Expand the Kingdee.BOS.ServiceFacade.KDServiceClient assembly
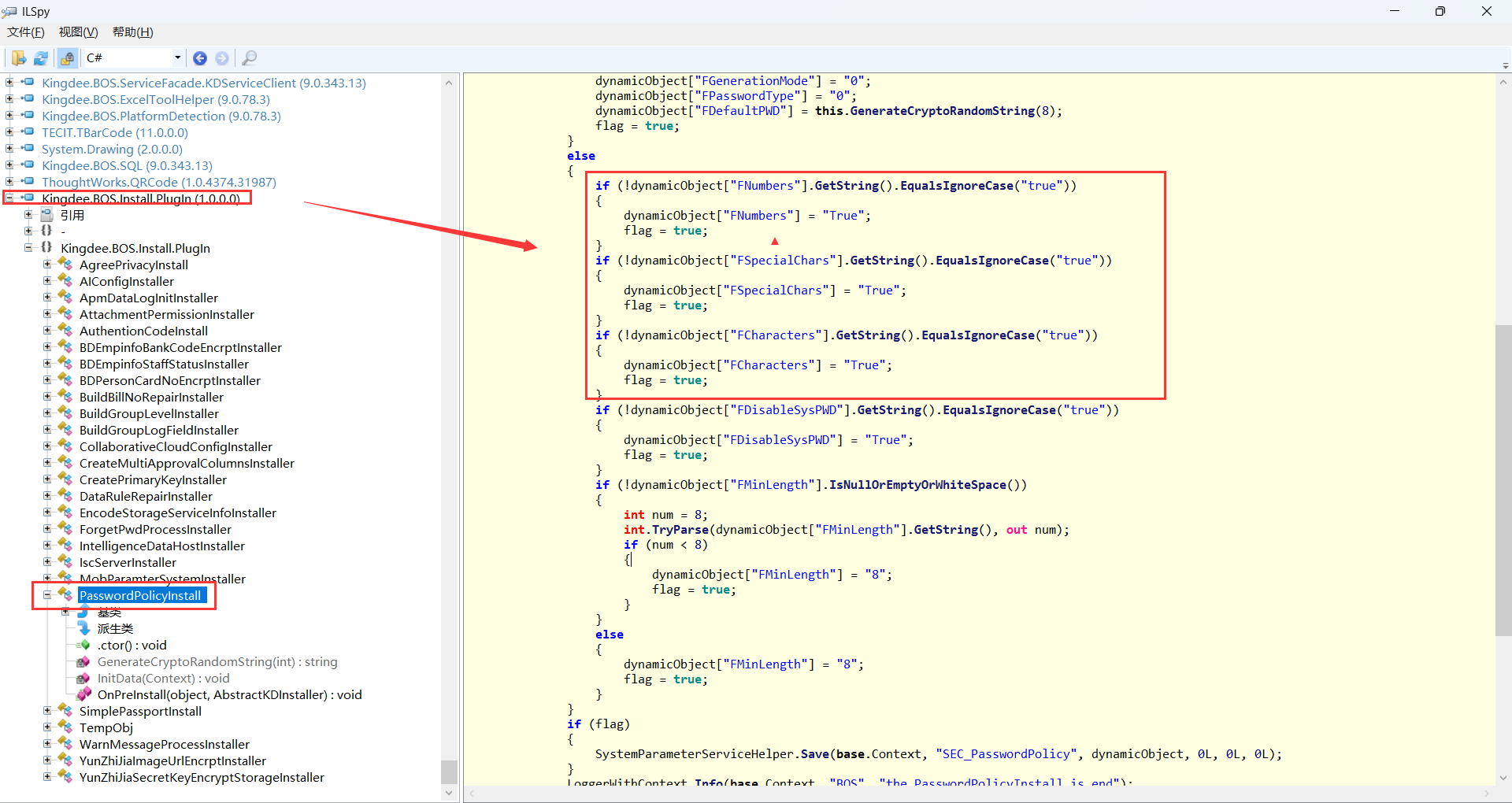Screen dimensions: 1512x803 tap(9, 82)
